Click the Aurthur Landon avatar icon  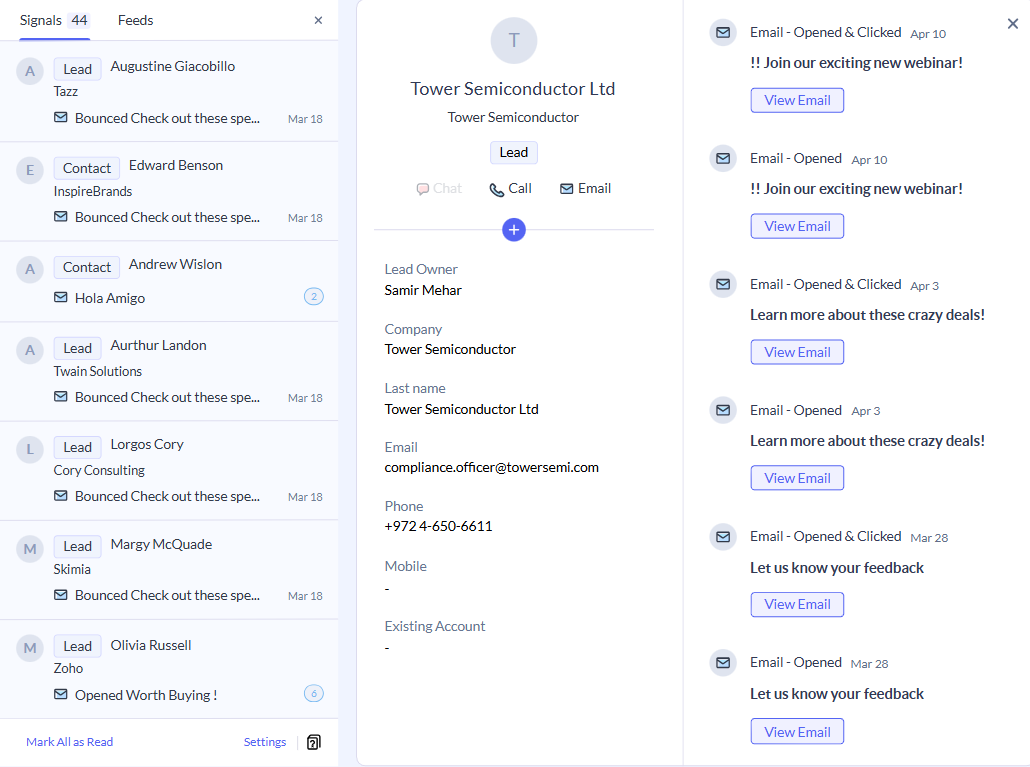[x=30, y=350]
